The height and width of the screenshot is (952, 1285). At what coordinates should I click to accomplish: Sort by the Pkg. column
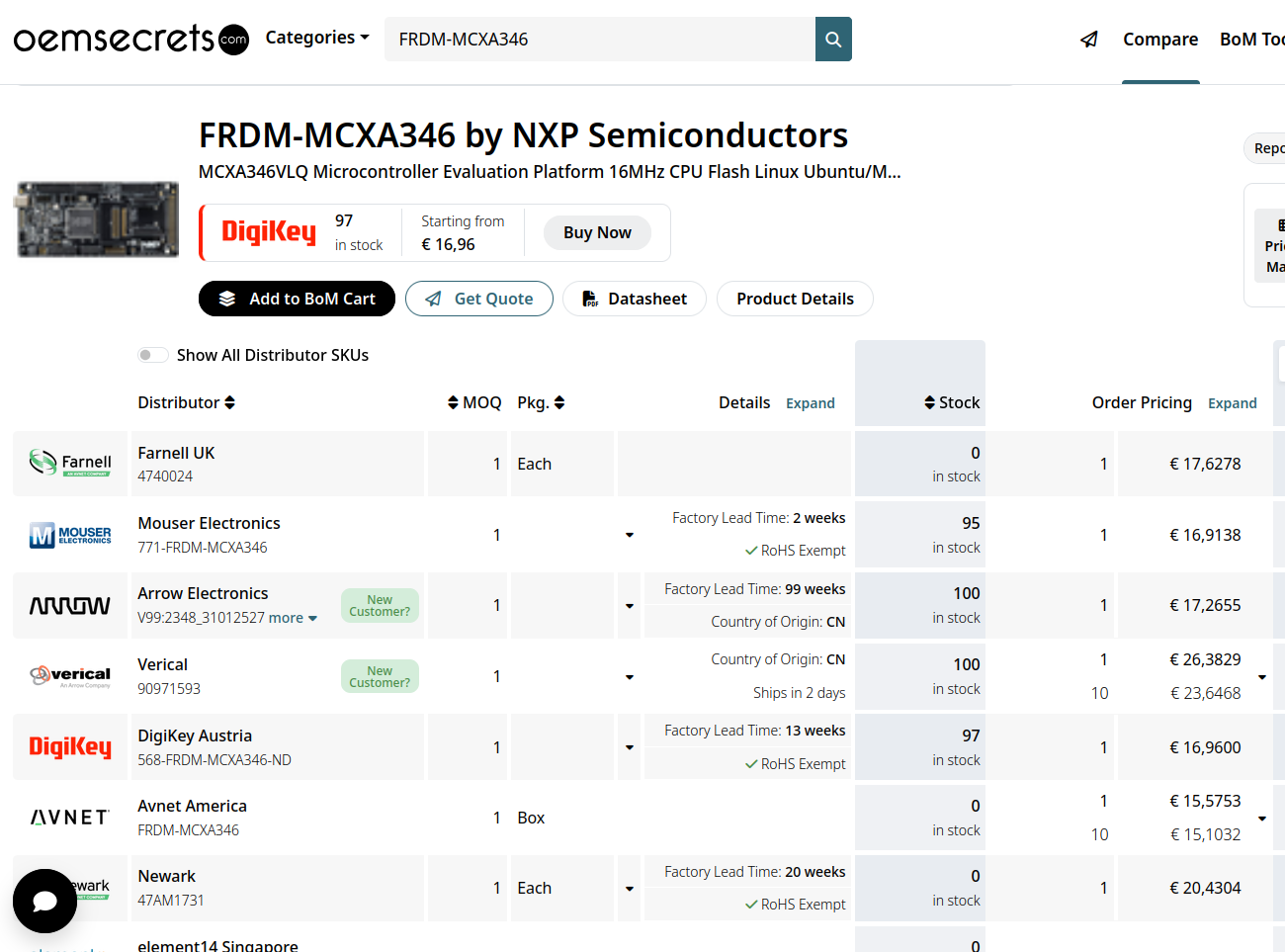541,402
